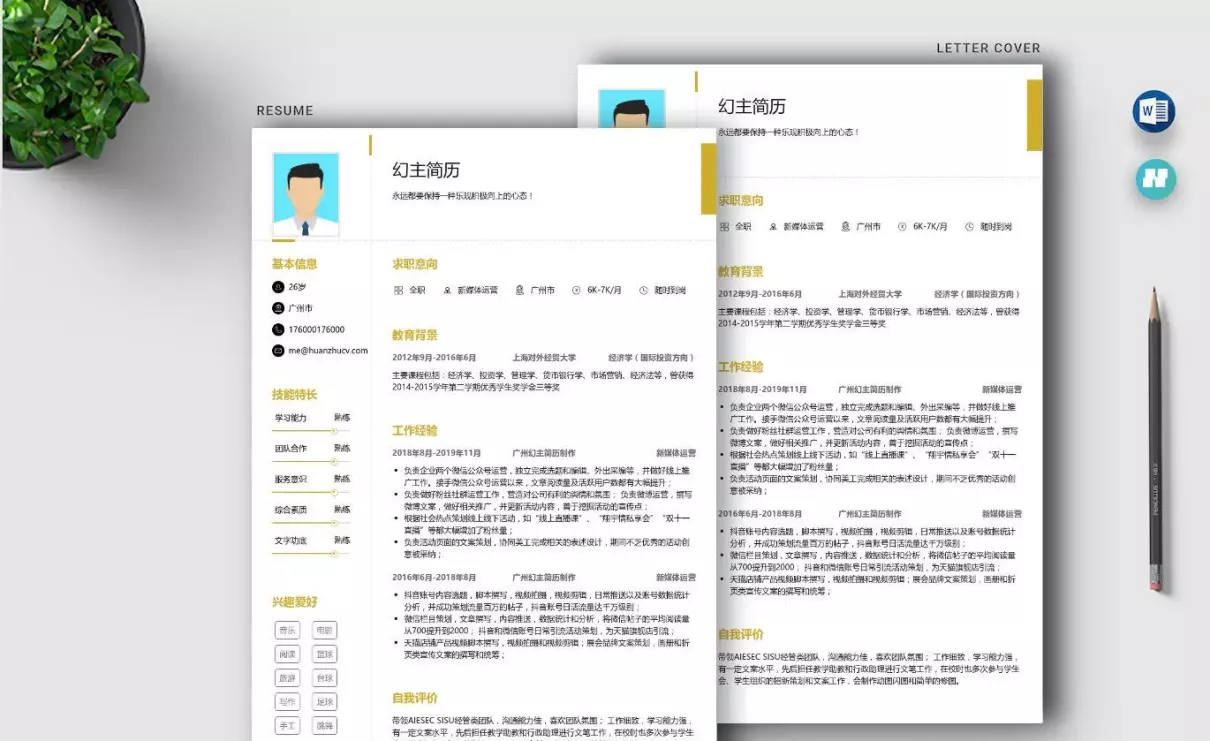Viewport: 1210px width, 741px height.
Task: Click the phone icon beside 176000176000
Action: (x=278, y=329)
